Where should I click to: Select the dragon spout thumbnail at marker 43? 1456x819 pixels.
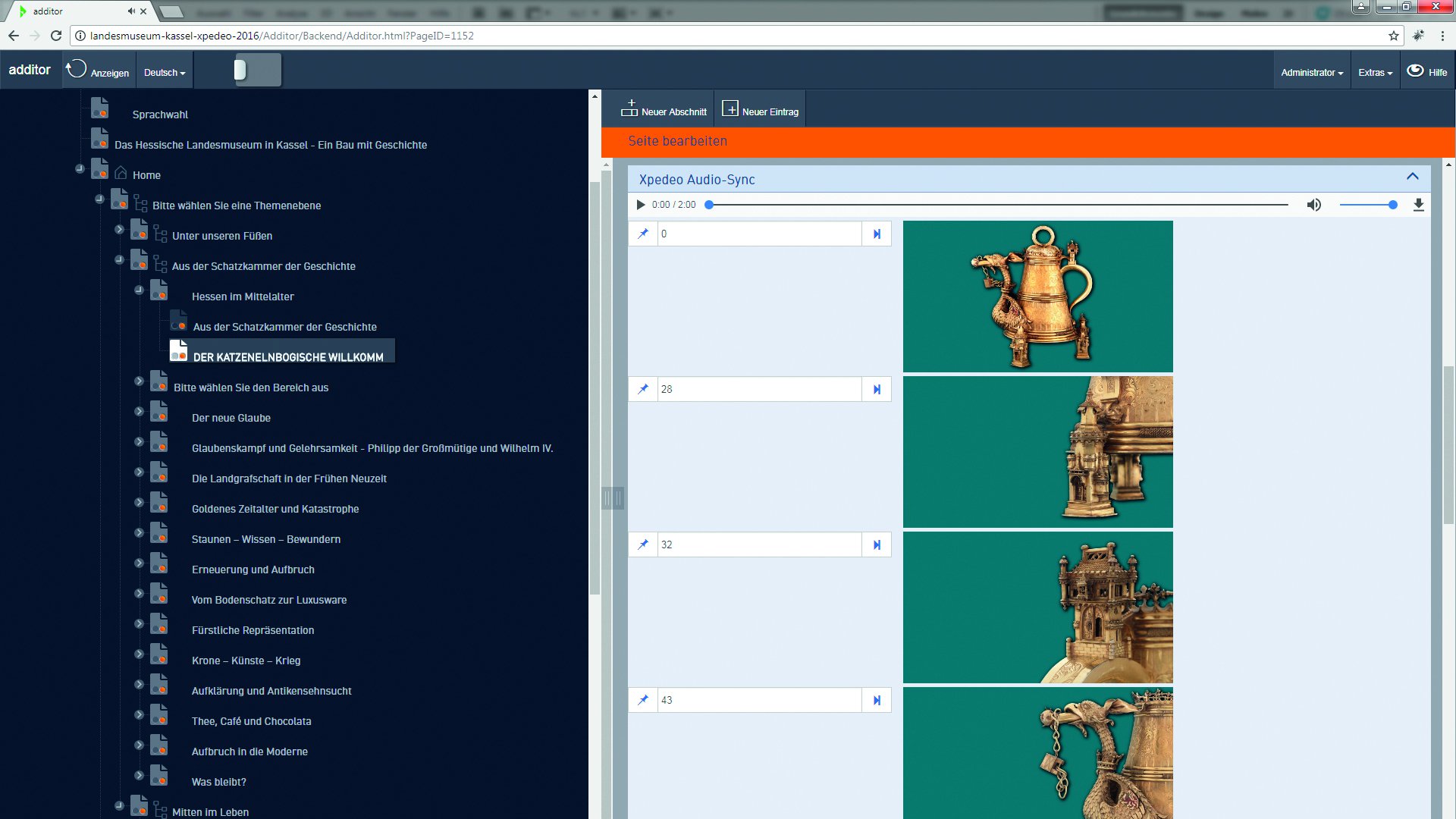pyautogui.click(x=1037, y=753)
